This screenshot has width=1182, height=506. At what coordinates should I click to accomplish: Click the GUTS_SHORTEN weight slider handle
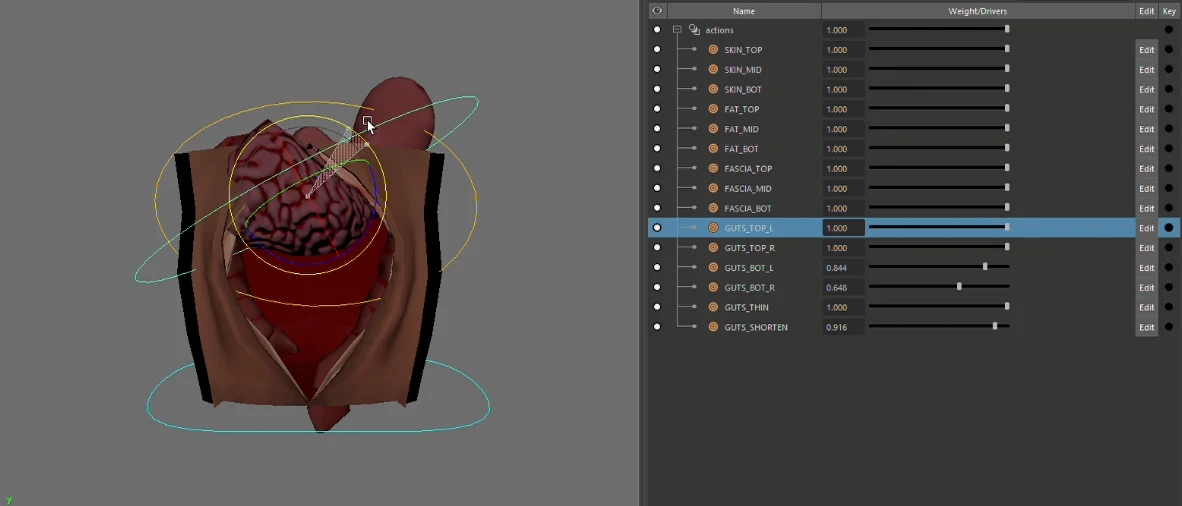[995, 327]
